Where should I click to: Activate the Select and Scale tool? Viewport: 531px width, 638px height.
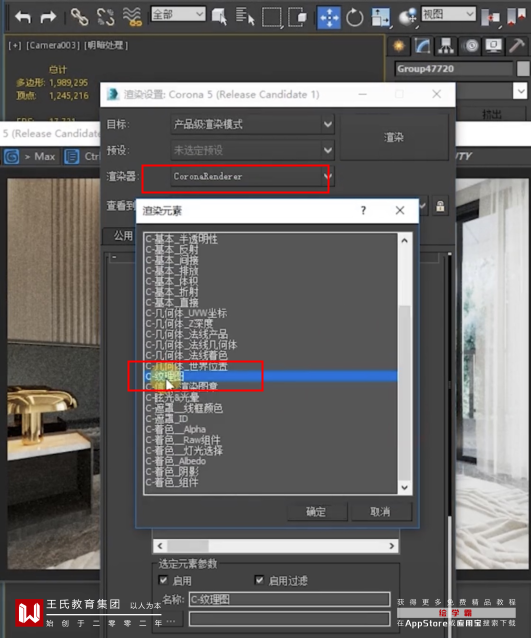point(381,17)
